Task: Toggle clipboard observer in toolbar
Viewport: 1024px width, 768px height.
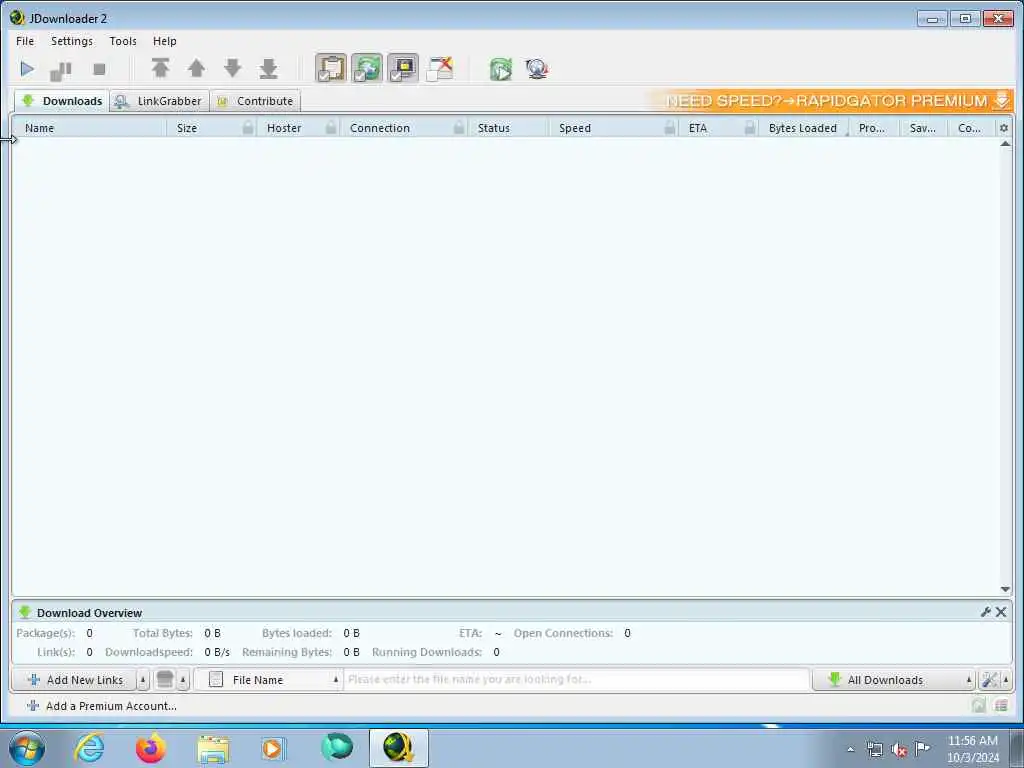Action: (x=331, y=69)
